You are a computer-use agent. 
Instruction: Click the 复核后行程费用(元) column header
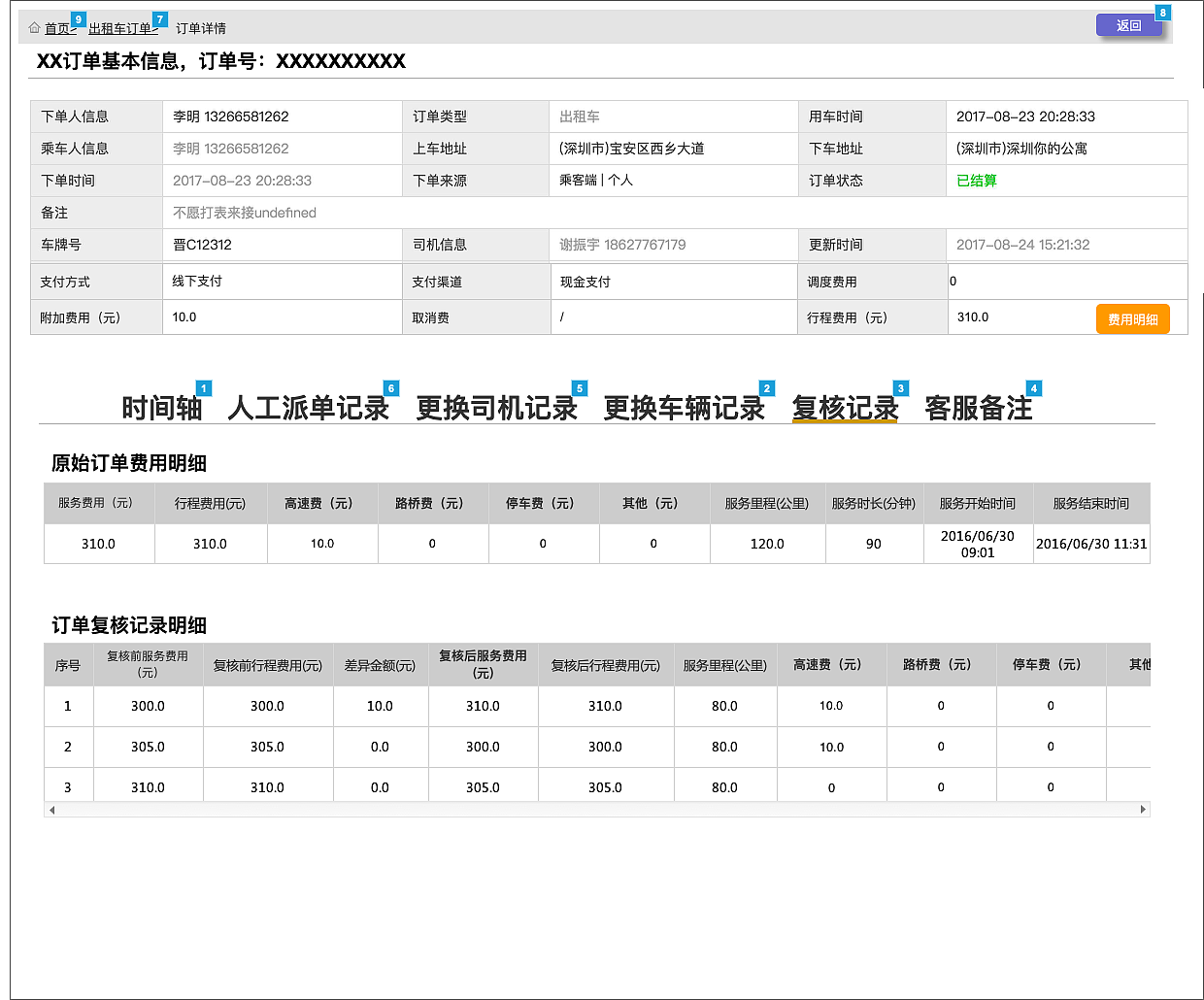[x=605, y=665]
